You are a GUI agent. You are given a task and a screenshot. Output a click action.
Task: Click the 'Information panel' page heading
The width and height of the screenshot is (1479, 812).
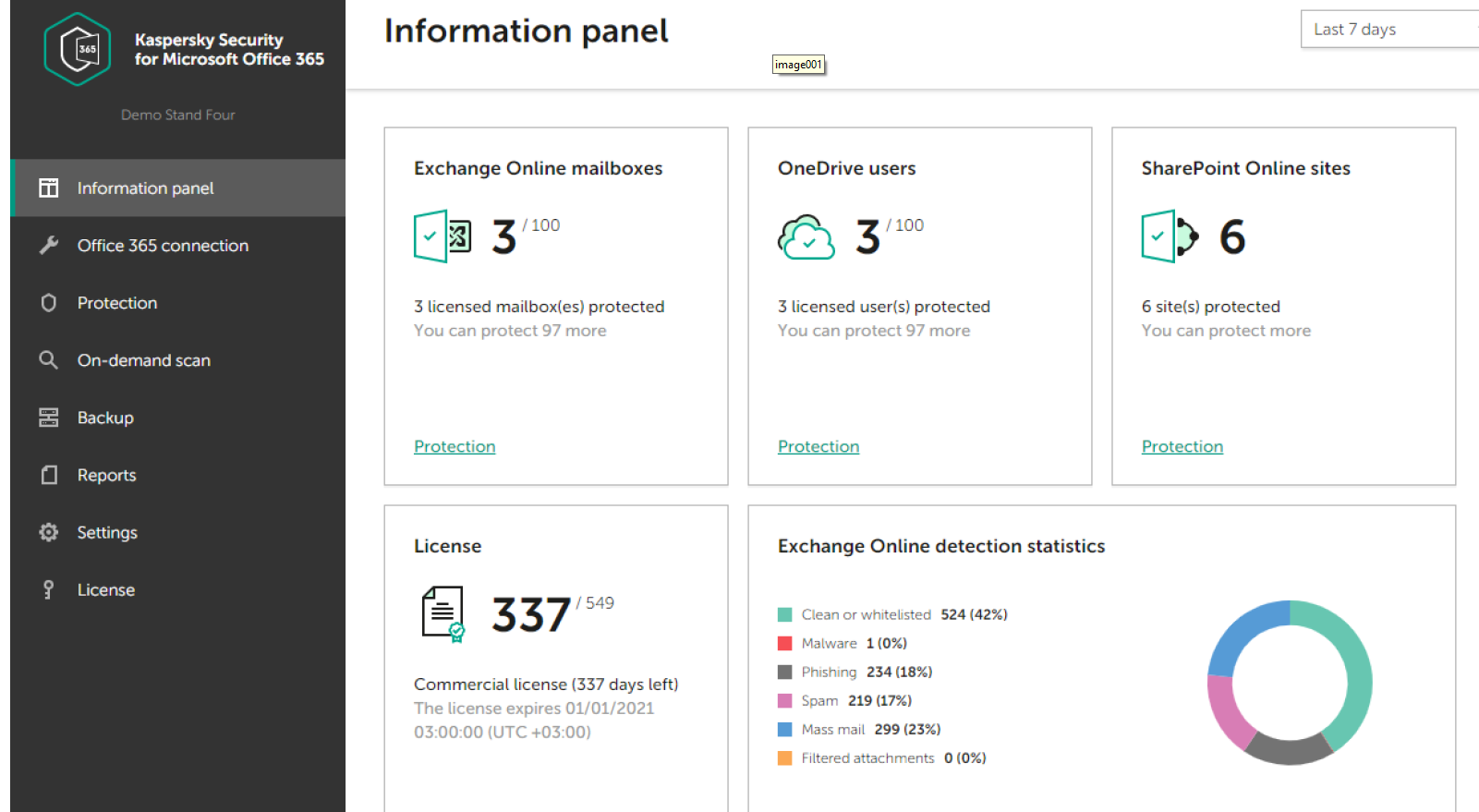[526, 31]
